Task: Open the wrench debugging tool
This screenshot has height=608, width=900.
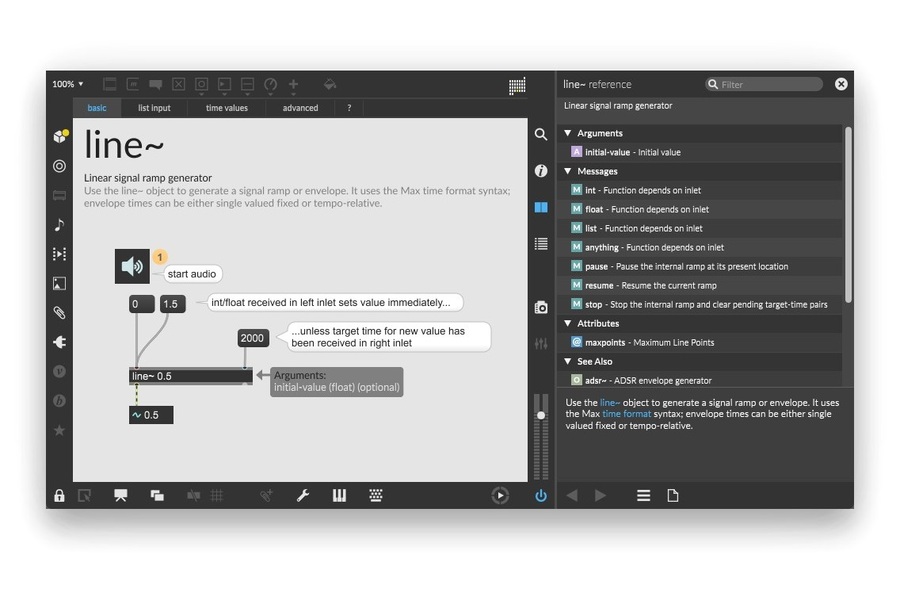Action: click(302, 495)
